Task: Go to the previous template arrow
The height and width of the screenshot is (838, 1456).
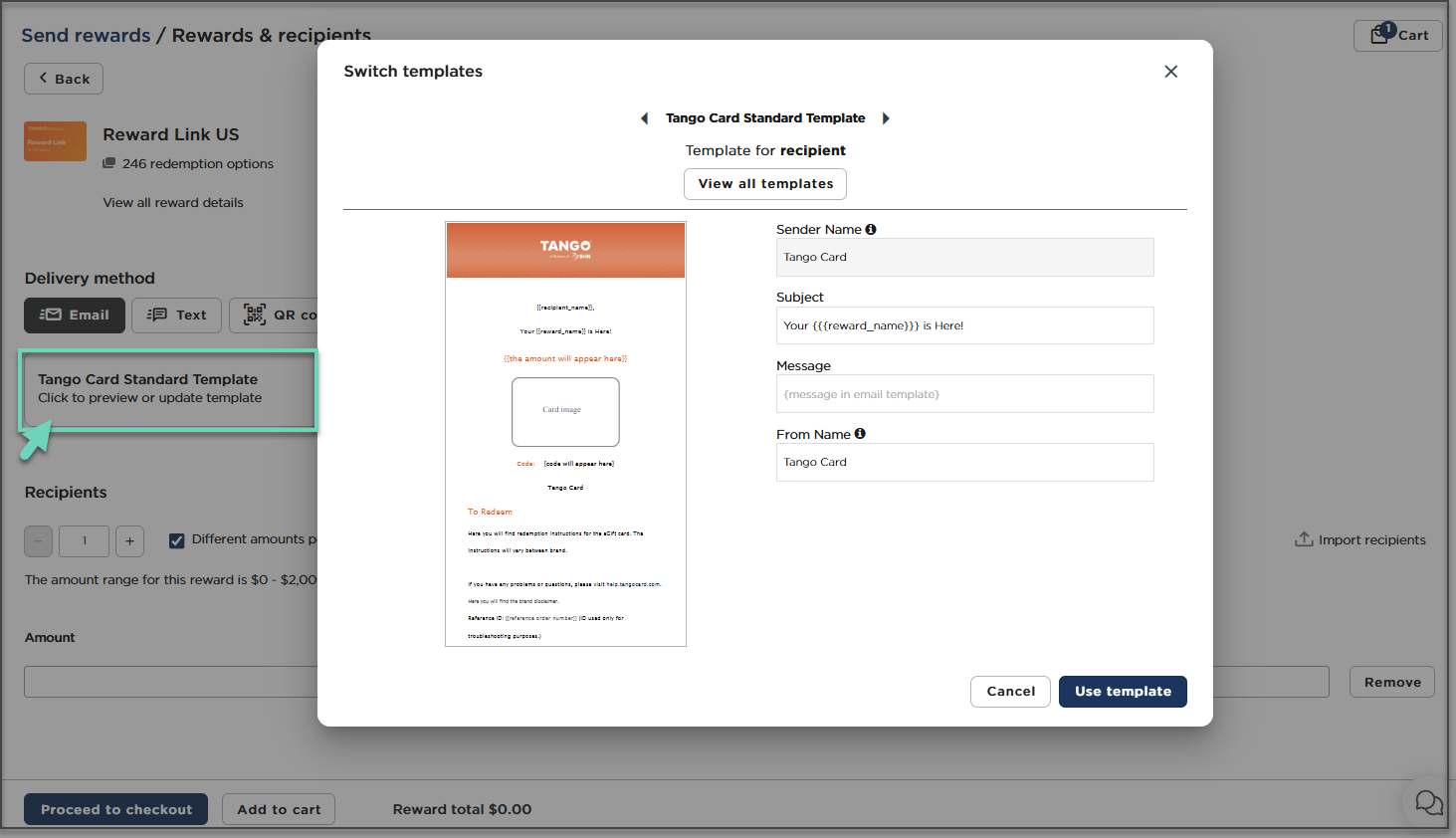Action: (644, 118)
